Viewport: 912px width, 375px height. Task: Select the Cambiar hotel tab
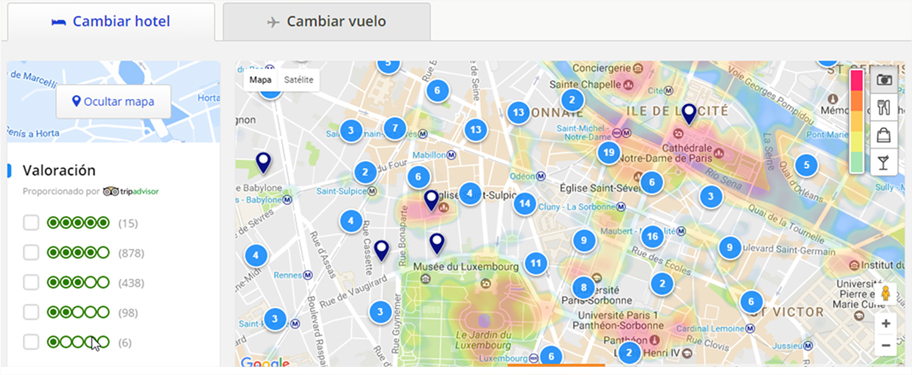click(111, 22)
